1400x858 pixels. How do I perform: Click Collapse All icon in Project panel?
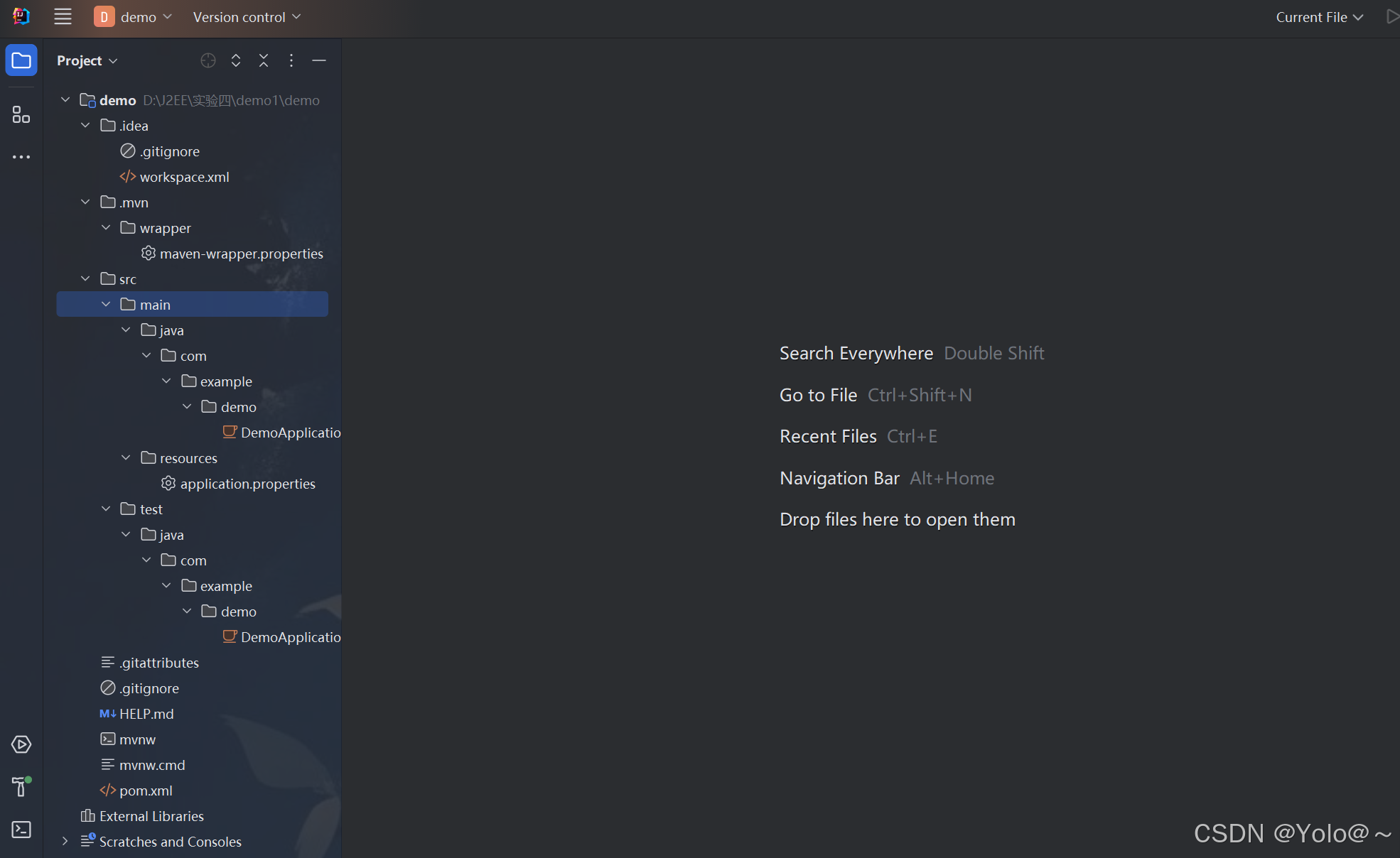(x=264, y=60)
